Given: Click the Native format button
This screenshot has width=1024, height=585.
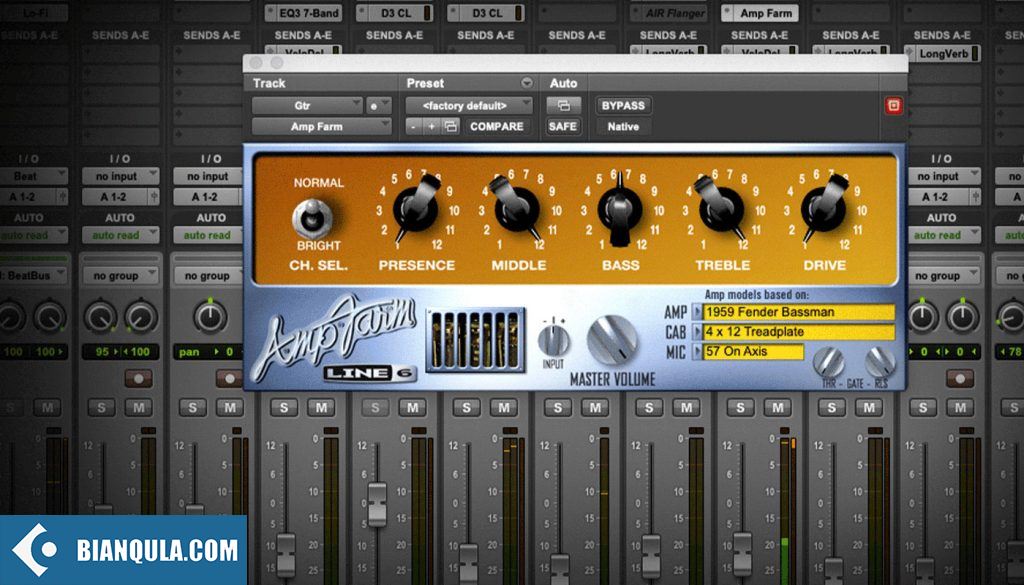Looking at the screenshot, I should tap(623, 127).
